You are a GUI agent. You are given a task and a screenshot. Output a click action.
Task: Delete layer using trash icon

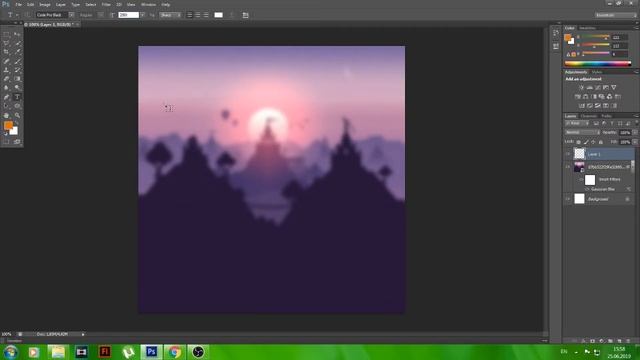[628, 340]
